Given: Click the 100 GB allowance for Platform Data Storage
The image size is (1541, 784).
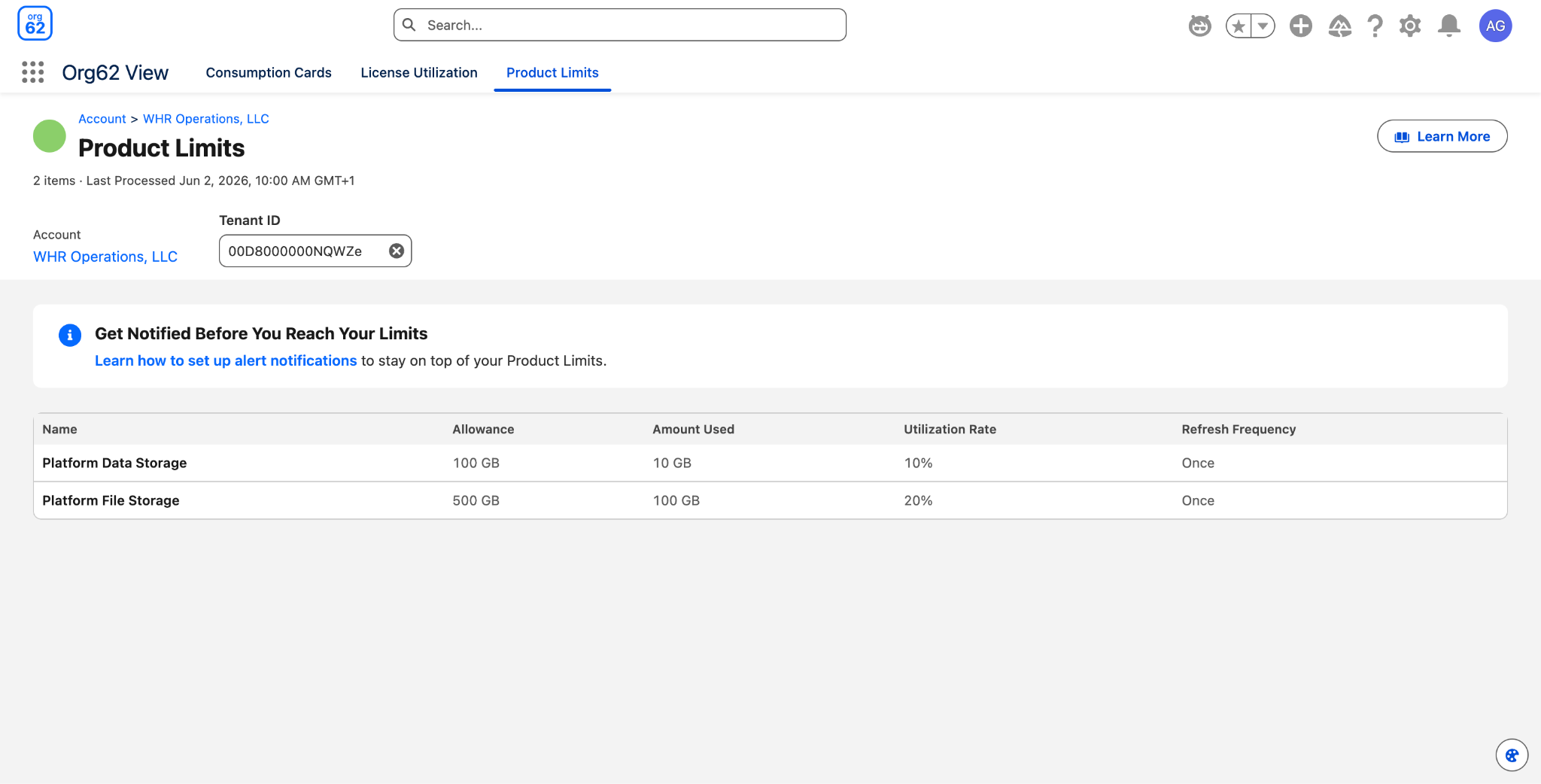Looking at the screenshot, I should click(476, 463).
